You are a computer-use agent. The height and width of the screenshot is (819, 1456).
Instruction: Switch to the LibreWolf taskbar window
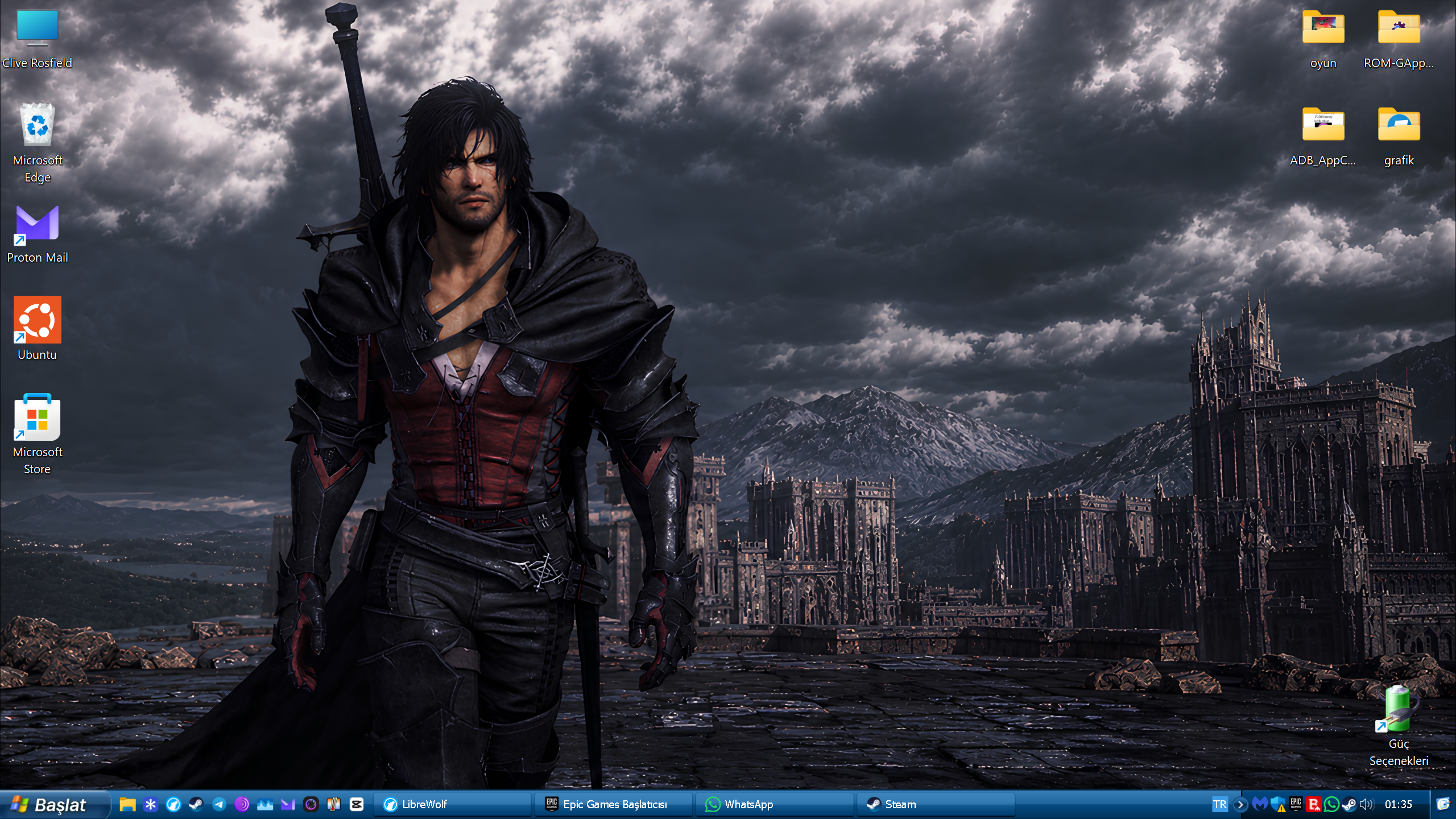(453, 804)
